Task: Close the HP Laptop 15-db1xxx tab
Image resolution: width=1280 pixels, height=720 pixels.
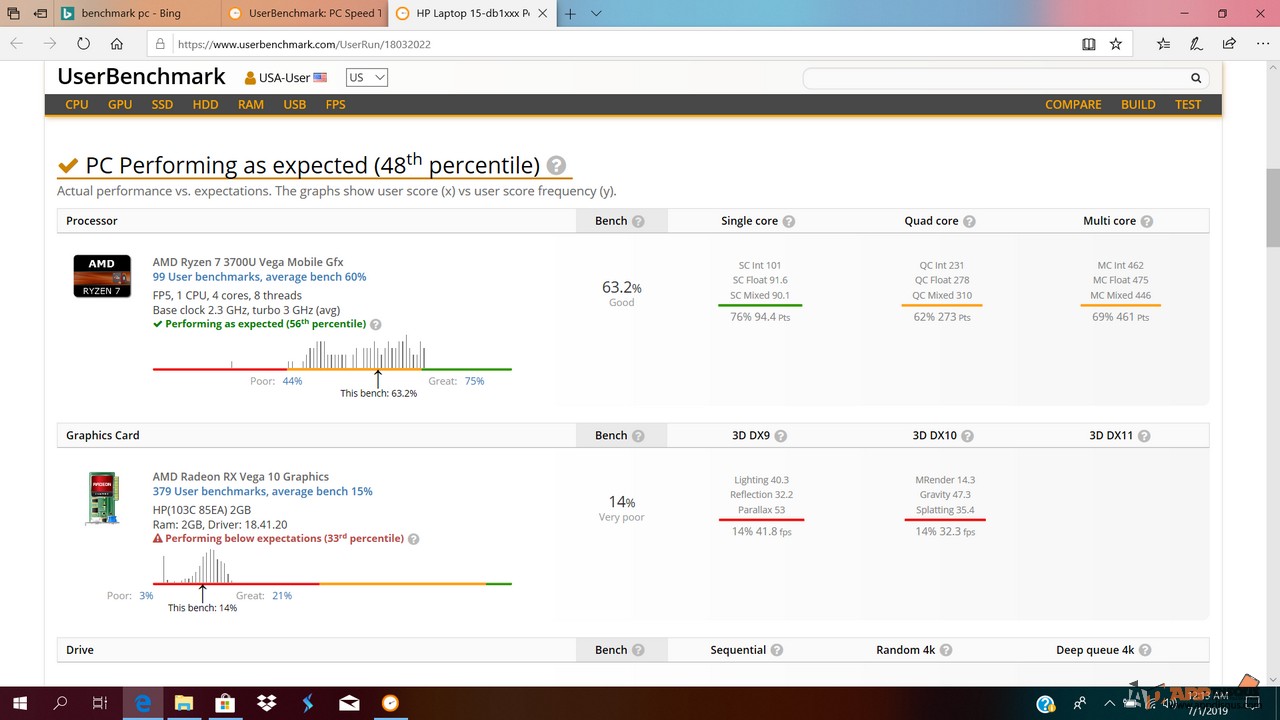Action: pos(541,14)
